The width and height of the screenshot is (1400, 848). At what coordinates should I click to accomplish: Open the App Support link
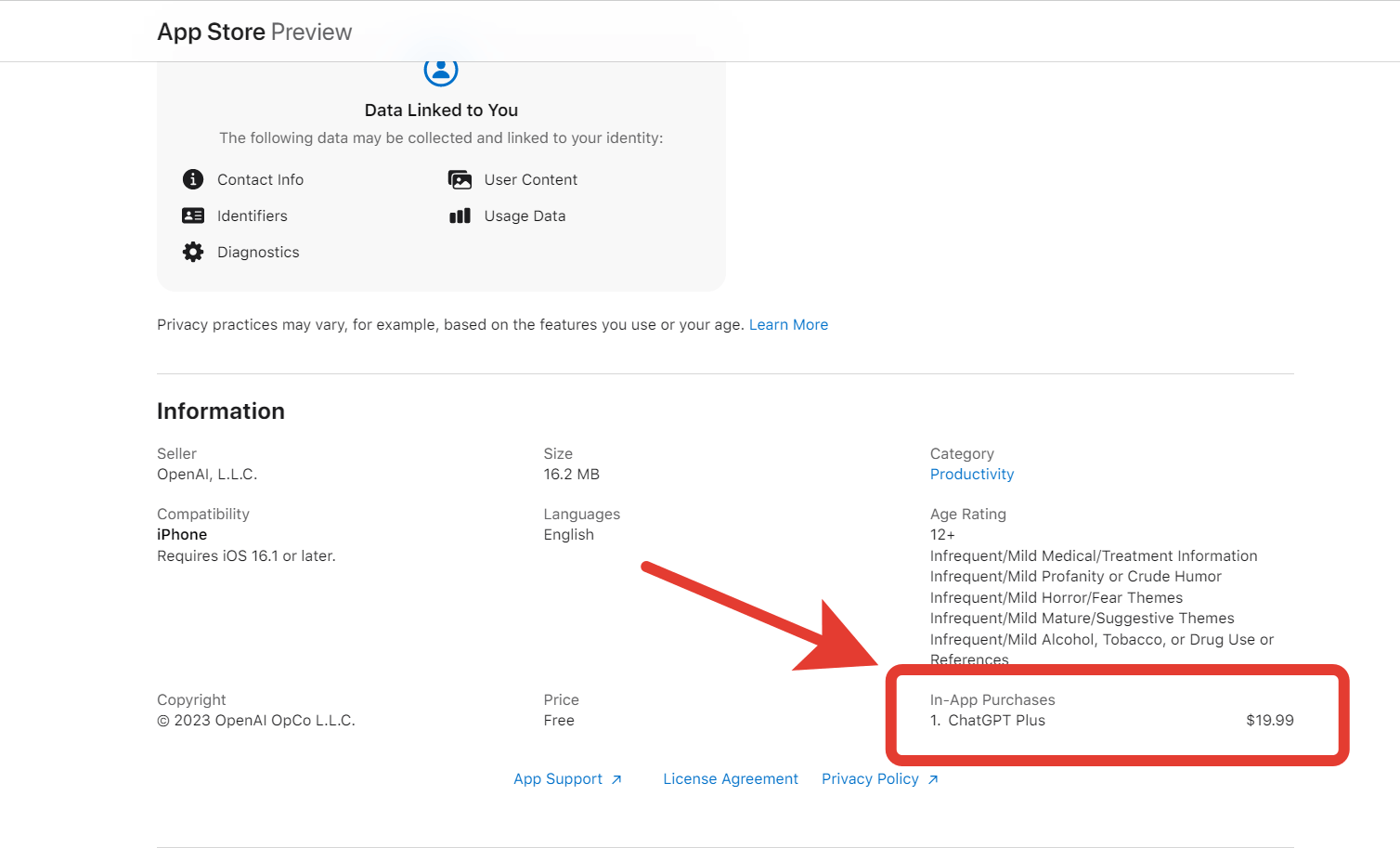point(557,778)
